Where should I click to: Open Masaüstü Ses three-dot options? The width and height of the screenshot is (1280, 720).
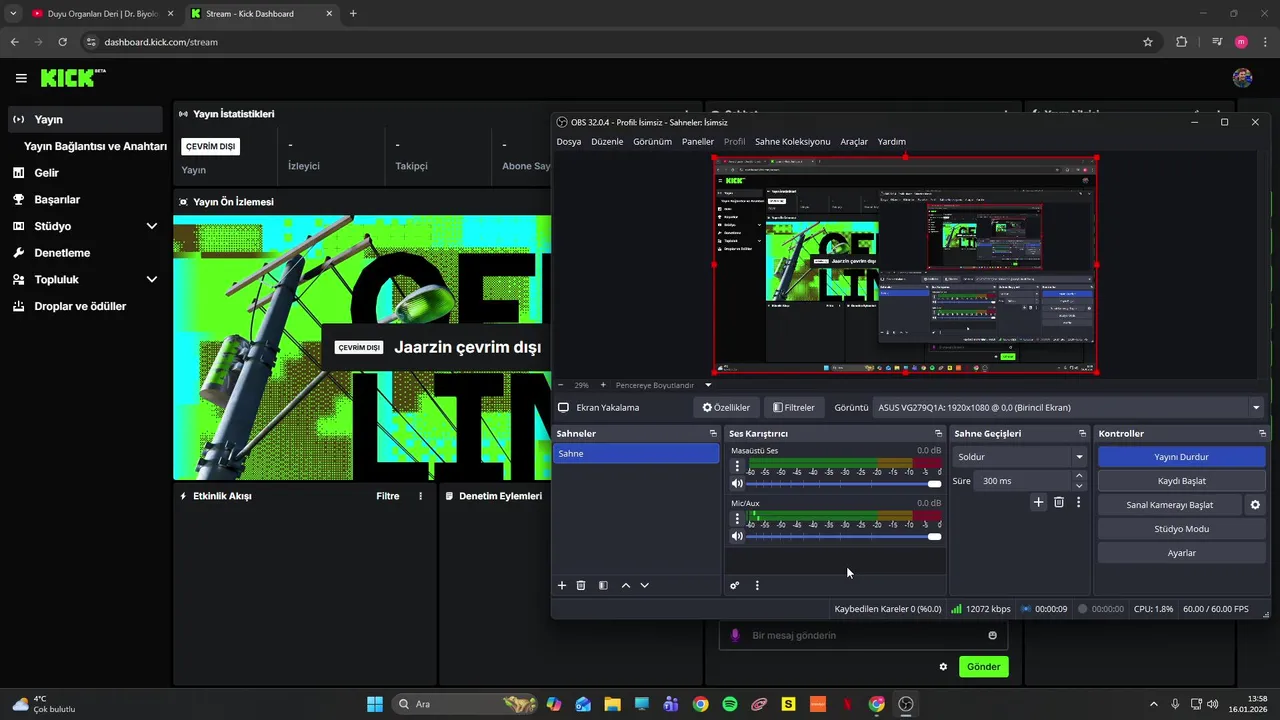[x=737, y=466]
